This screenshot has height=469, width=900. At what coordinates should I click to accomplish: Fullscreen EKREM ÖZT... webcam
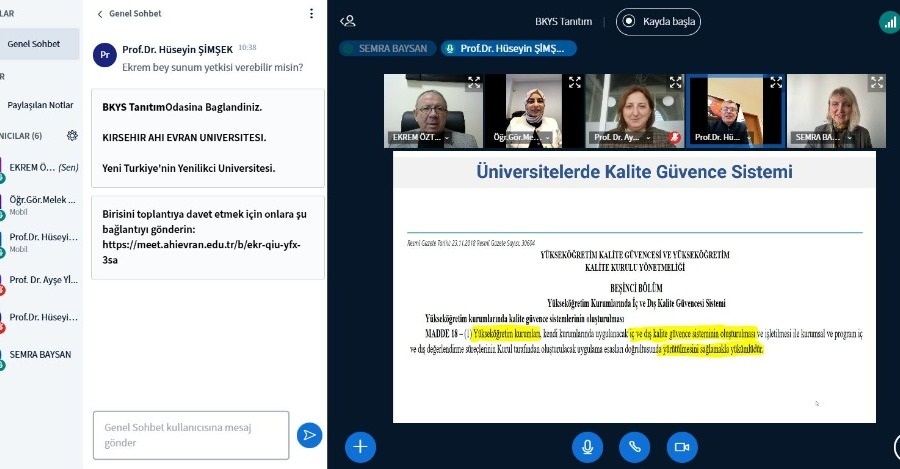[474, 83]
